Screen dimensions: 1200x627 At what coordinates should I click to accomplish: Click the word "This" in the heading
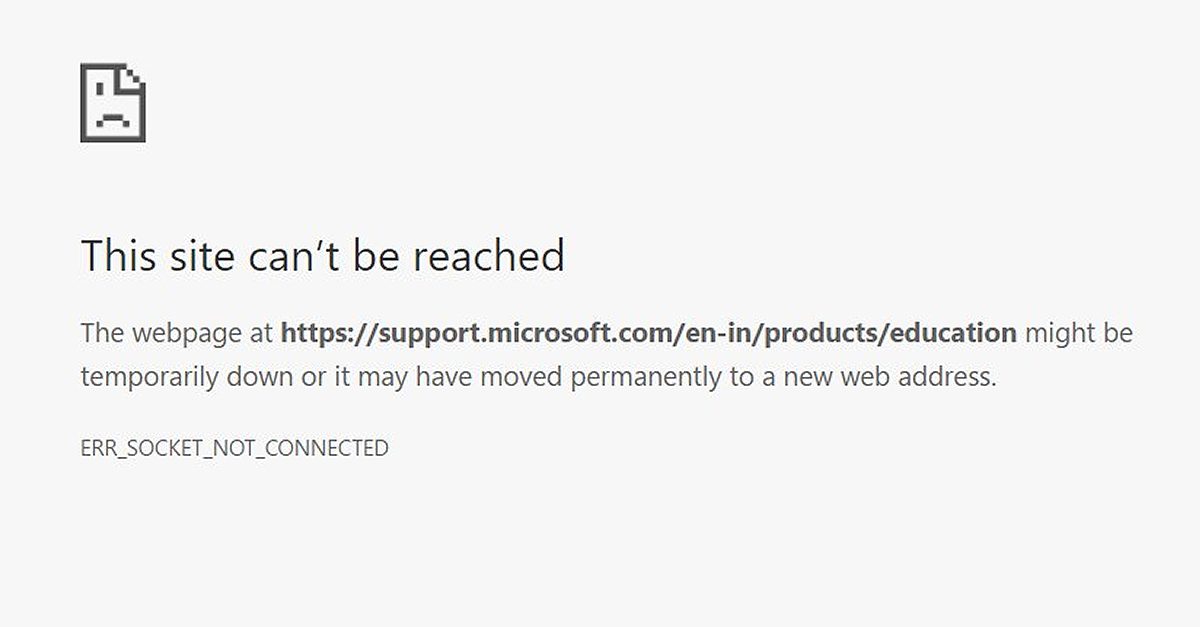click(x=116, y=256)
